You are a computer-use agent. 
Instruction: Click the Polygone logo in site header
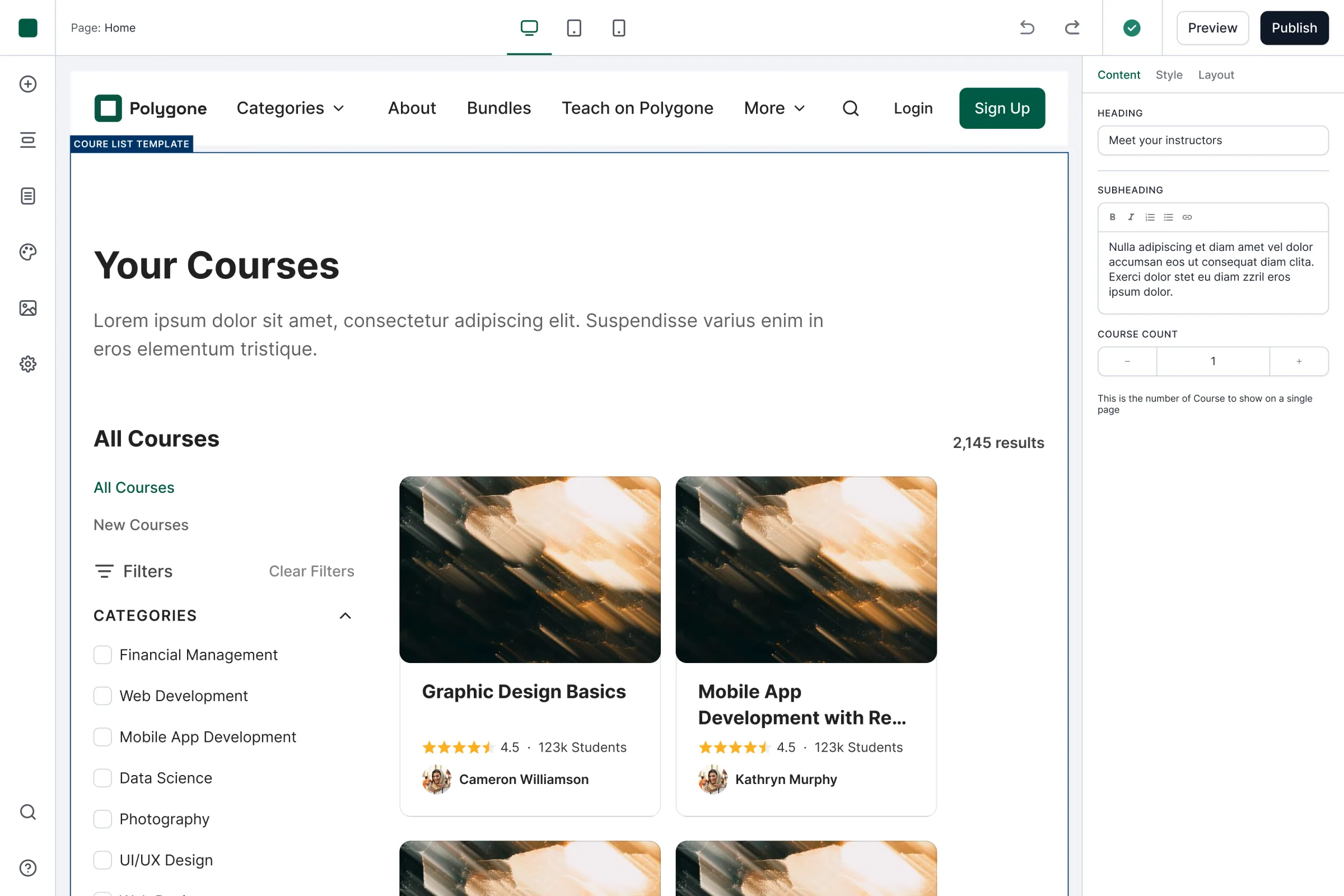[151, 108]
